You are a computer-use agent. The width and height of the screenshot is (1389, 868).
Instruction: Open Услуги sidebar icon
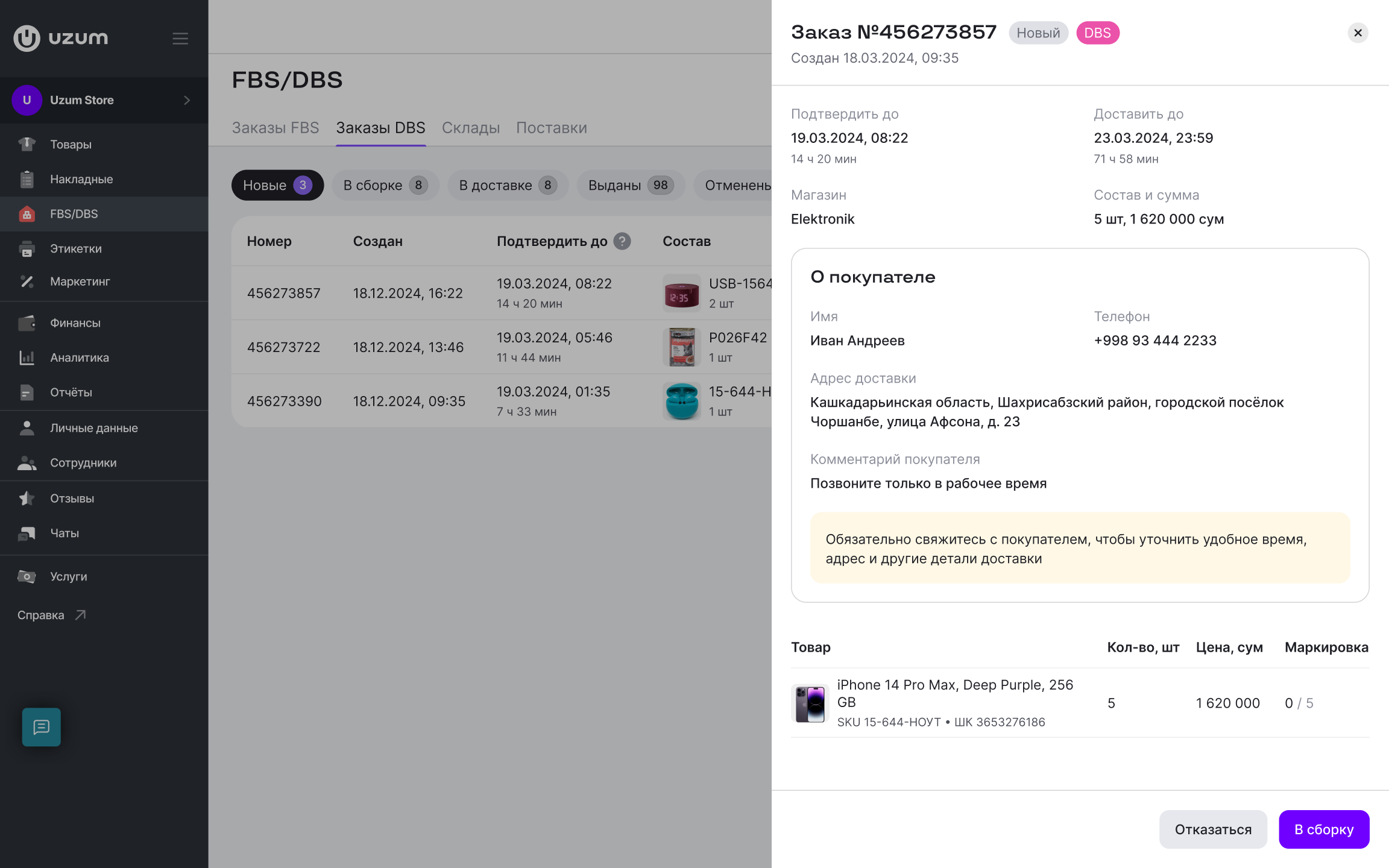pyautogui.click(x=27, y=576)
